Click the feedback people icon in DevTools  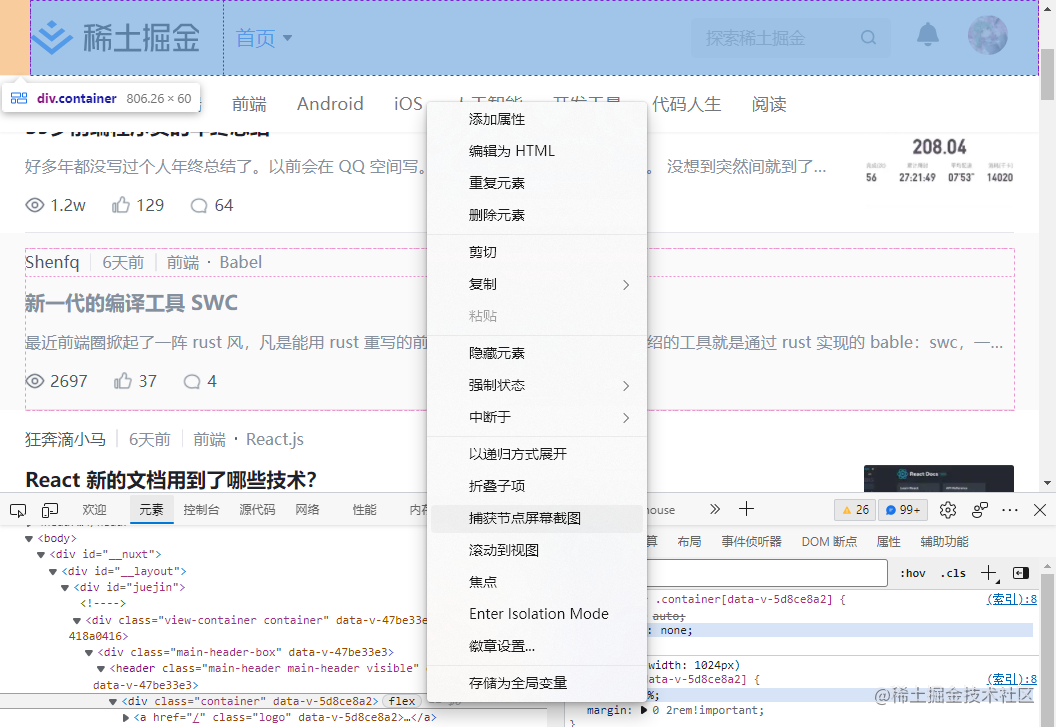[x=980, y=510]
